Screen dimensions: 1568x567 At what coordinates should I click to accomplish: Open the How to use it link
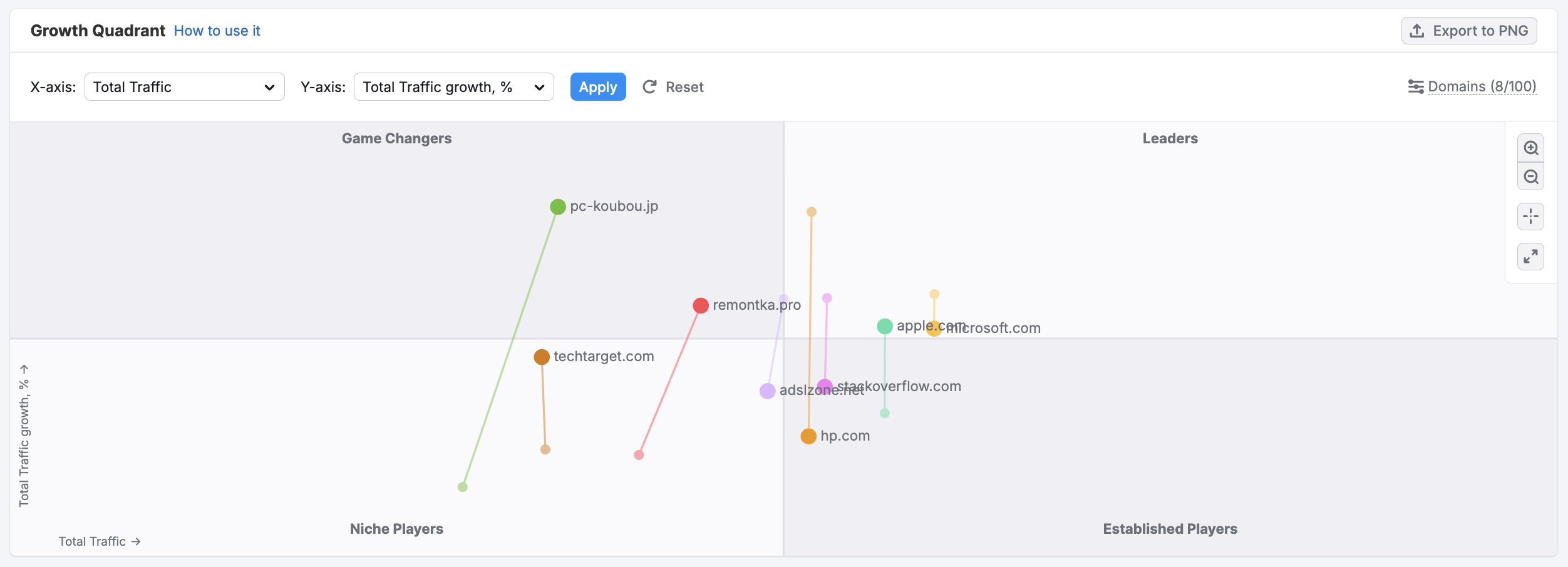217,31
